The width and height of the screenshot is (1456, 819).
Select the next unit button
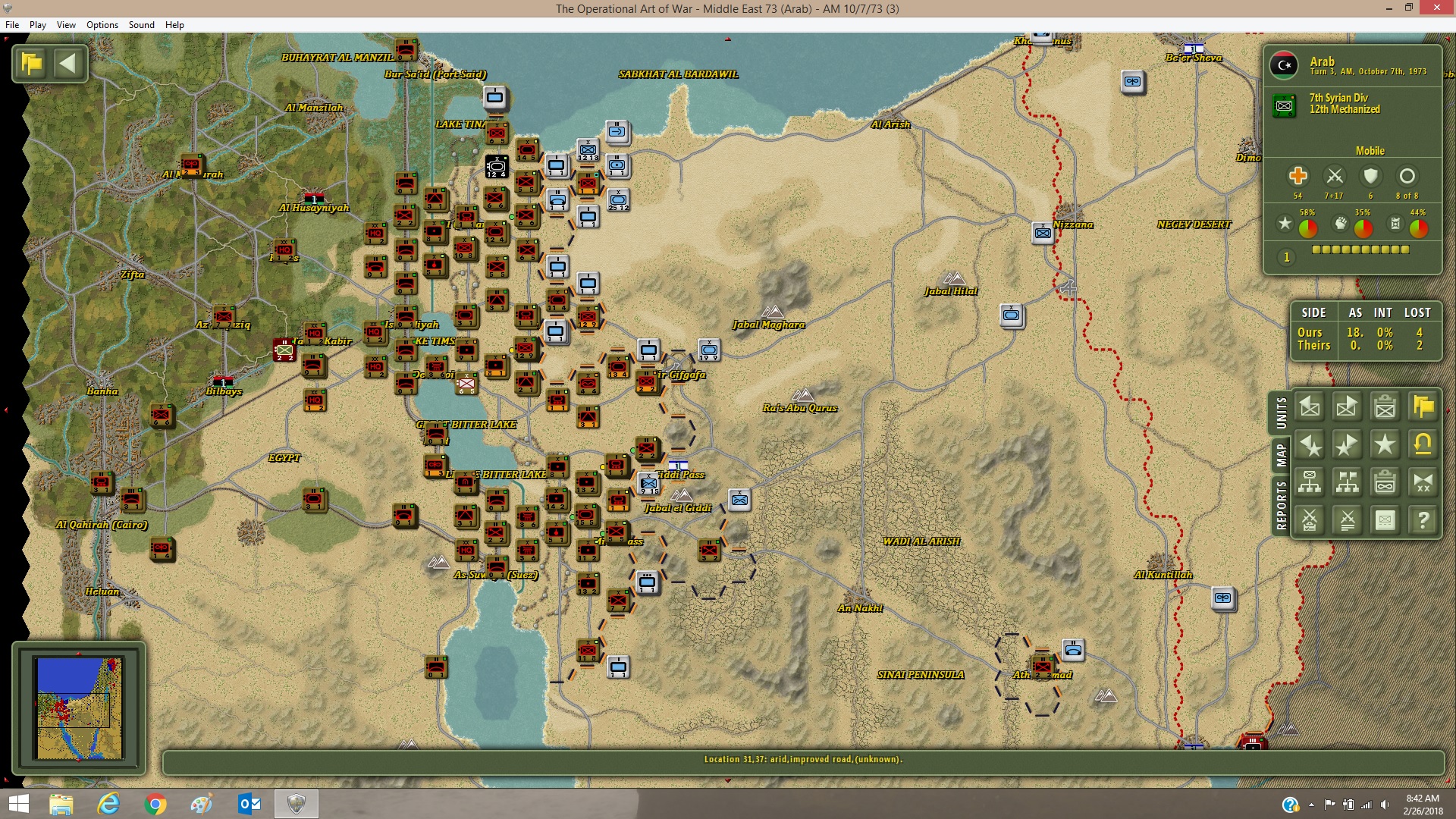(x=1347, y=407)
